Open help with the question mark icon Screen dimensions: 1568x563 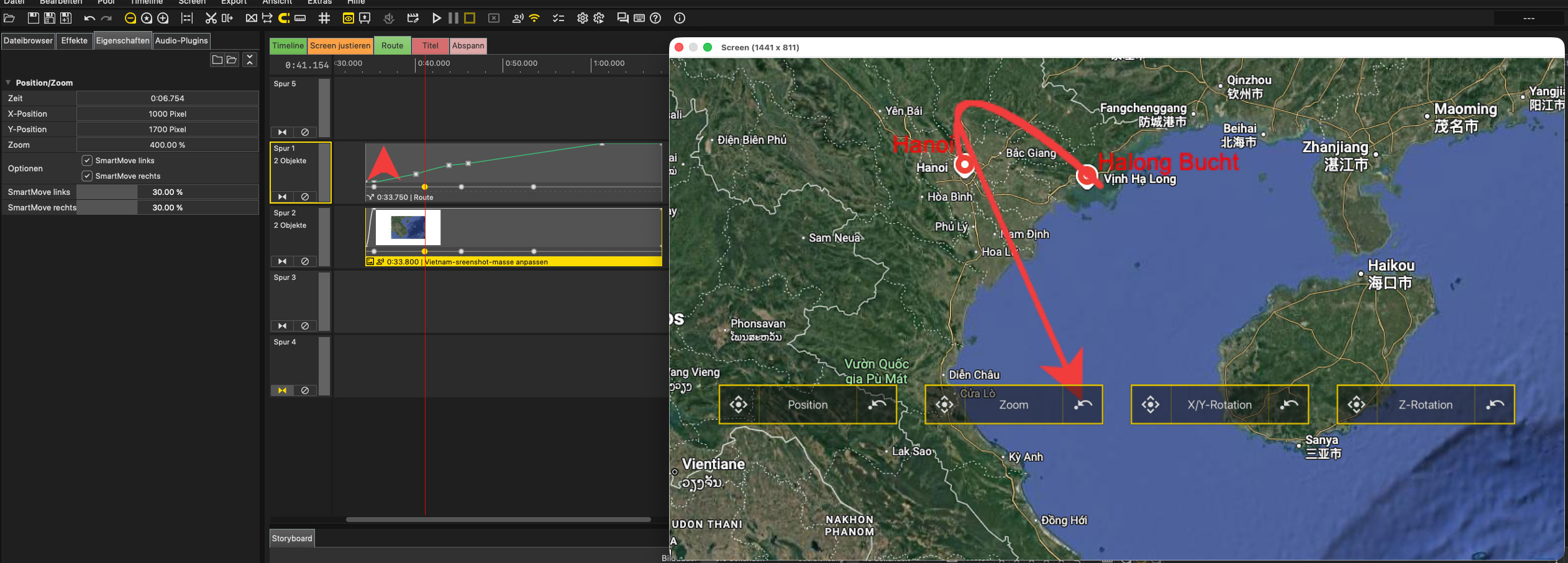click(x=655, y=18)
